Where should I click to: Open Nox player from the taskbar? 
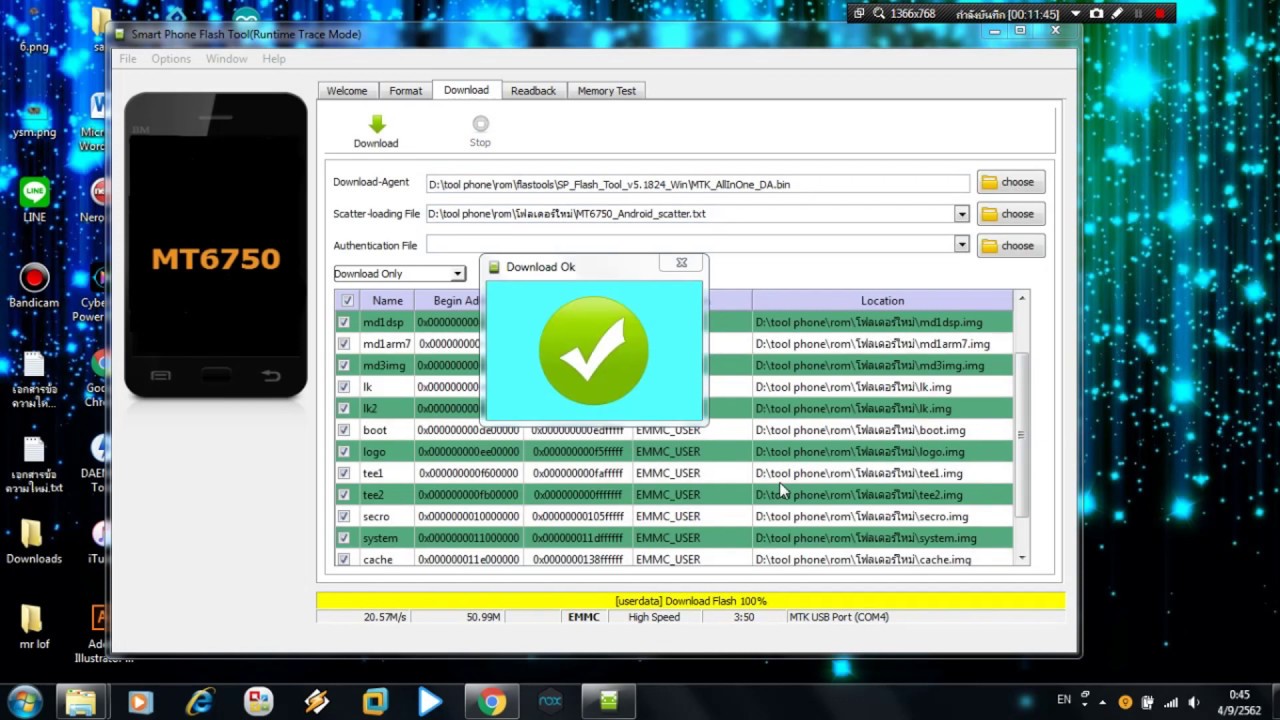tap(550, 702)
